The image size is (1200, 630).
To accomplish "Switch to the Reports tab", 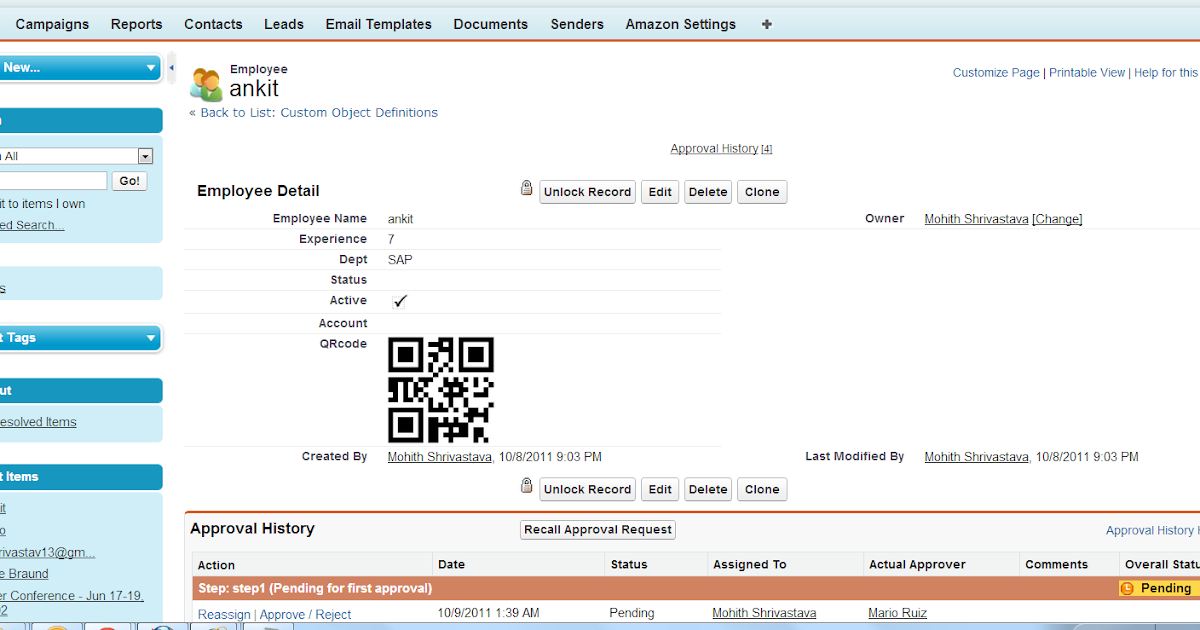I will [x=136, y=23].
